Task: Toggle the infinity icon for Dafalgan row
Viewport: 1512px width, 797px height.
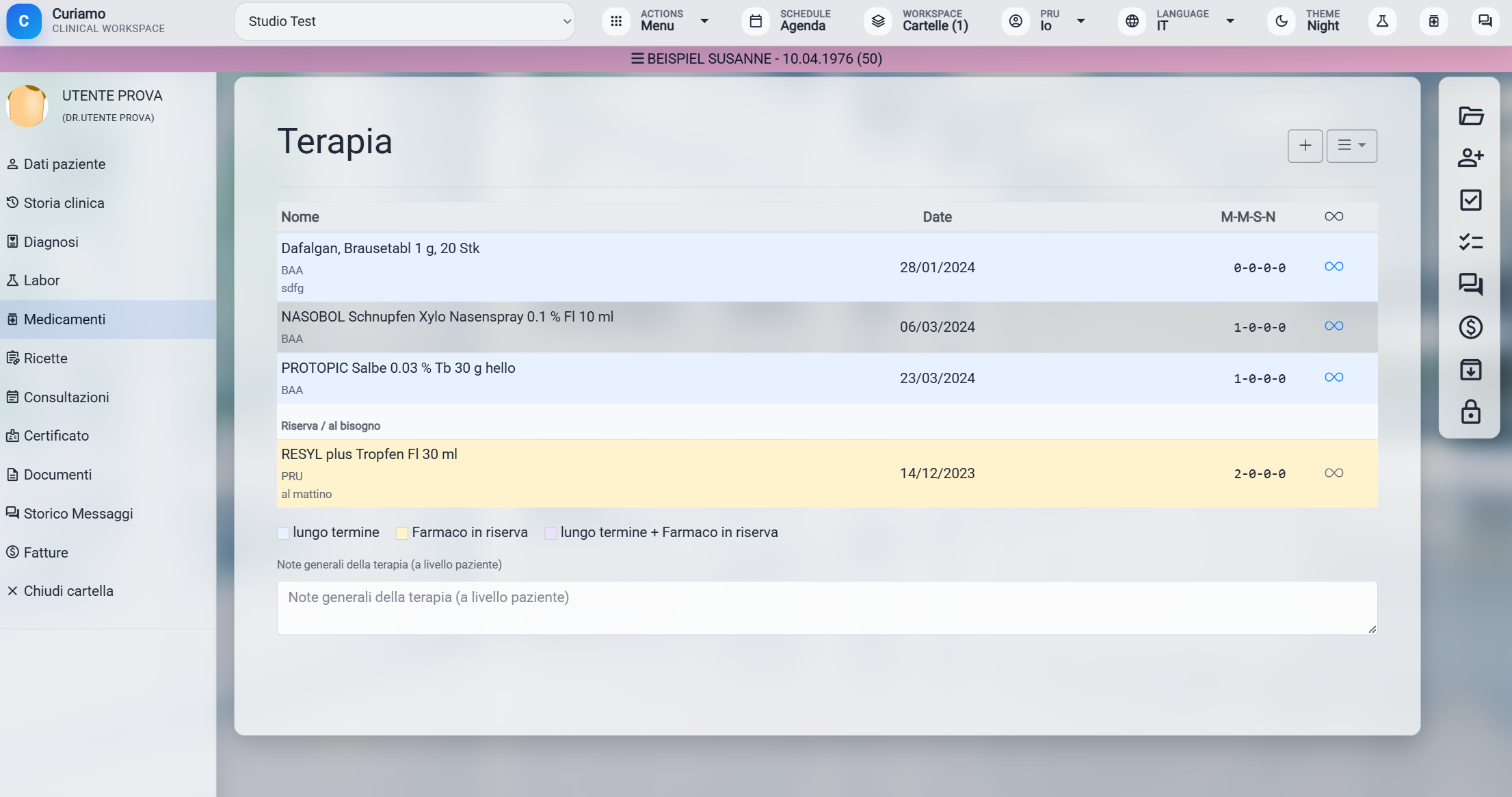Action: 1334,267
